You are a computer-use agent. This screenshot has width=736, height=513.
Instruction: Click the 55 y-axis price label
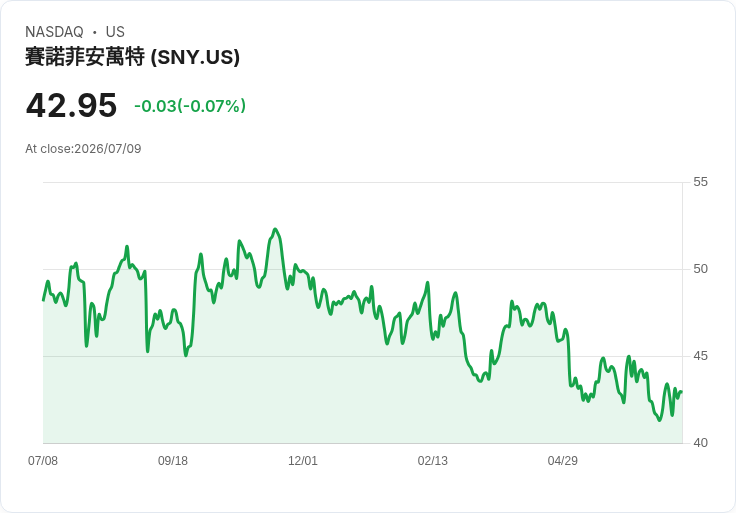pos(700,182)
